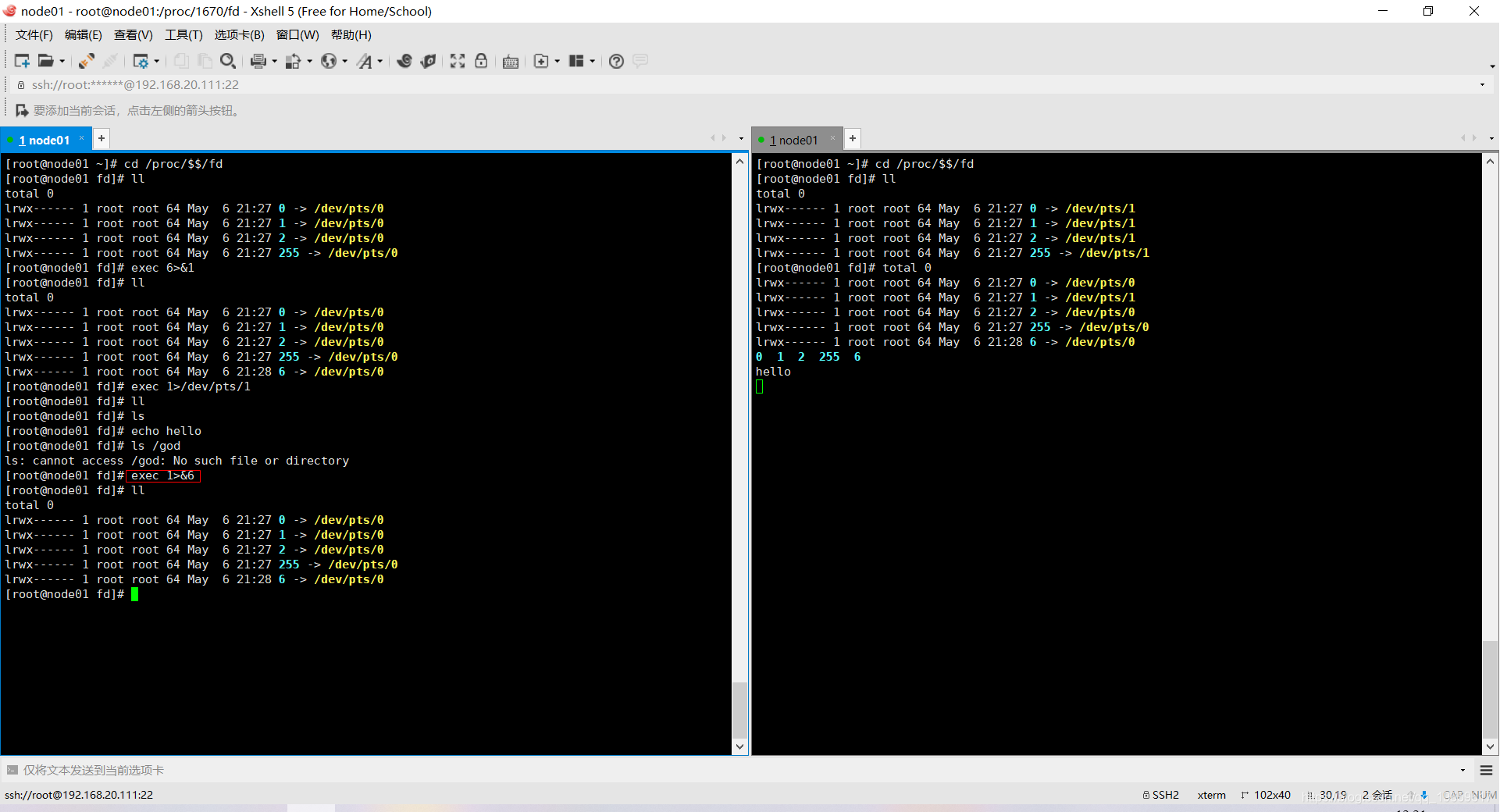Click the SSH2 status bar indicator
The height and width of the screenshot is (812, 1500).
(1161, 795)
